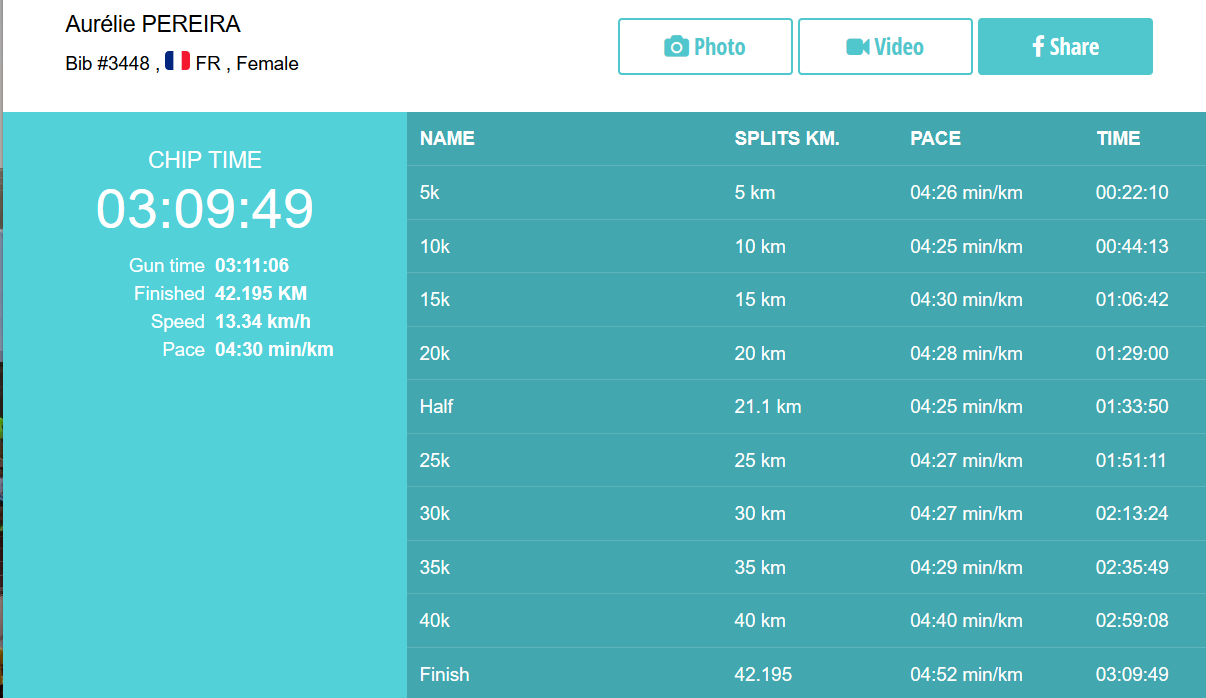Select the 5k split row name

click(x=430, y=193)
